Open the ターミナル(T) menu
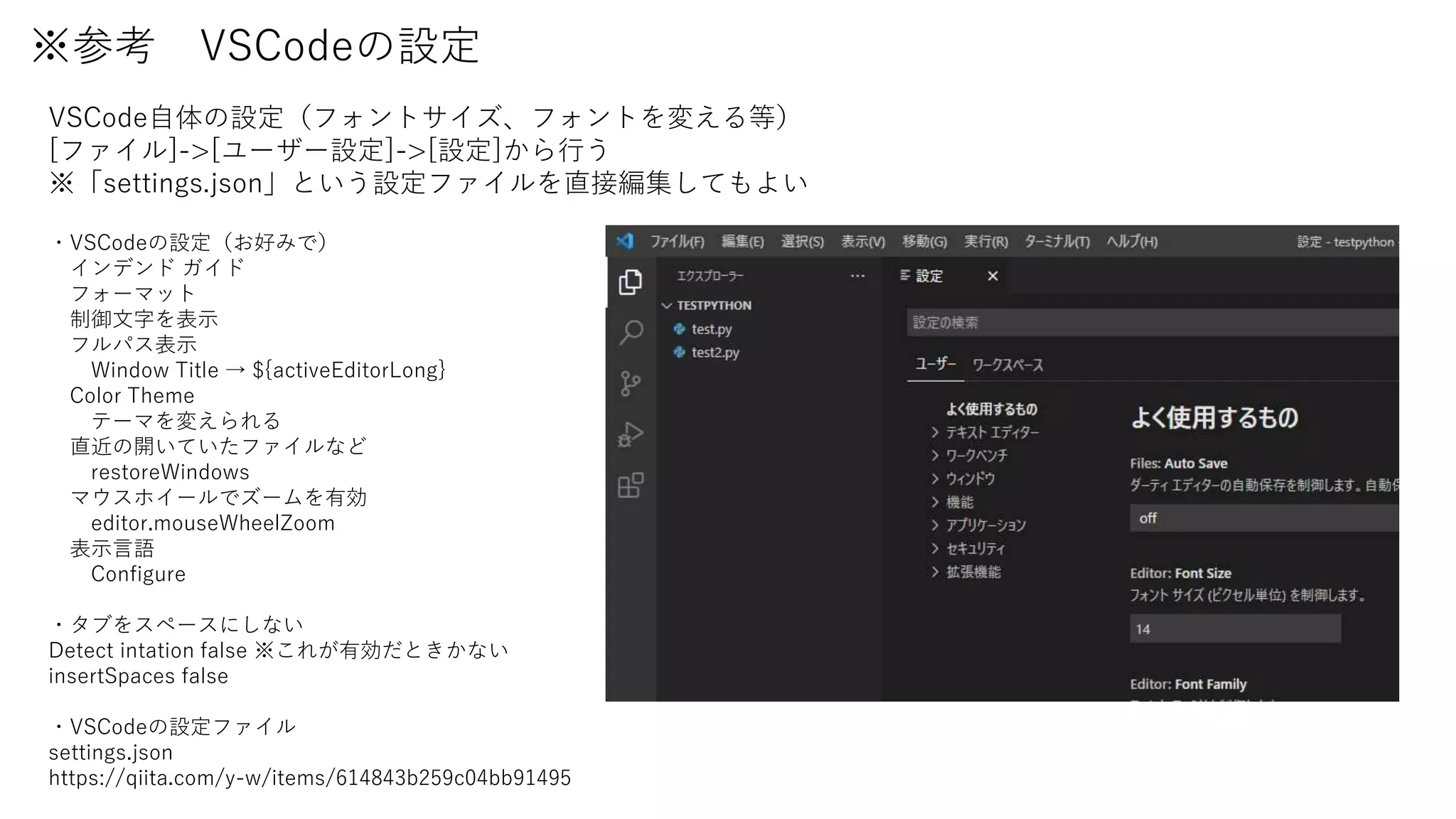 pyautogui.click(x=1056, y=242)
